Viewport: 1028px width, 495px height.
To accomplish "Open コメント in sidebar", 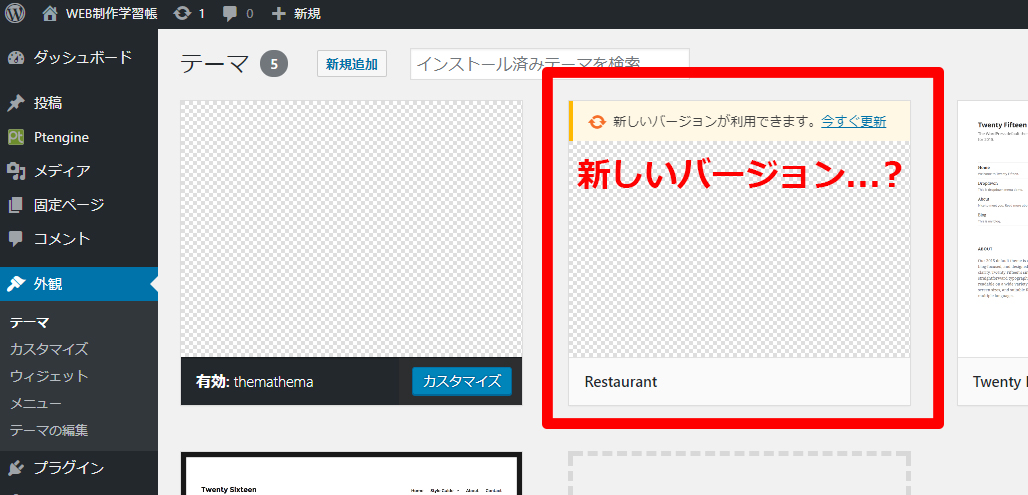I will click(62, 239).
